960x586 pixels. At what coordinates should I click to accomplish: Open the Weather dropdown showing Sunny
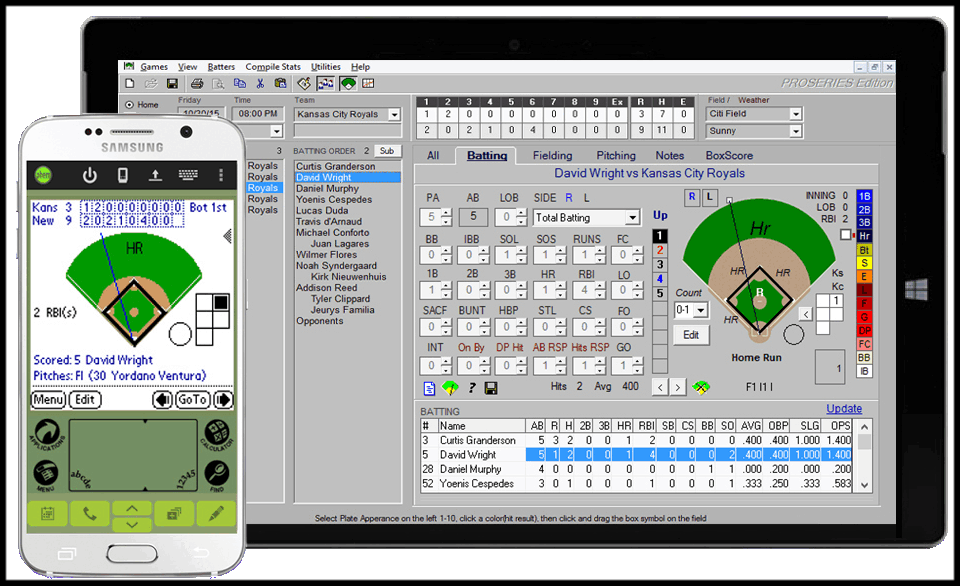point(795,131)
